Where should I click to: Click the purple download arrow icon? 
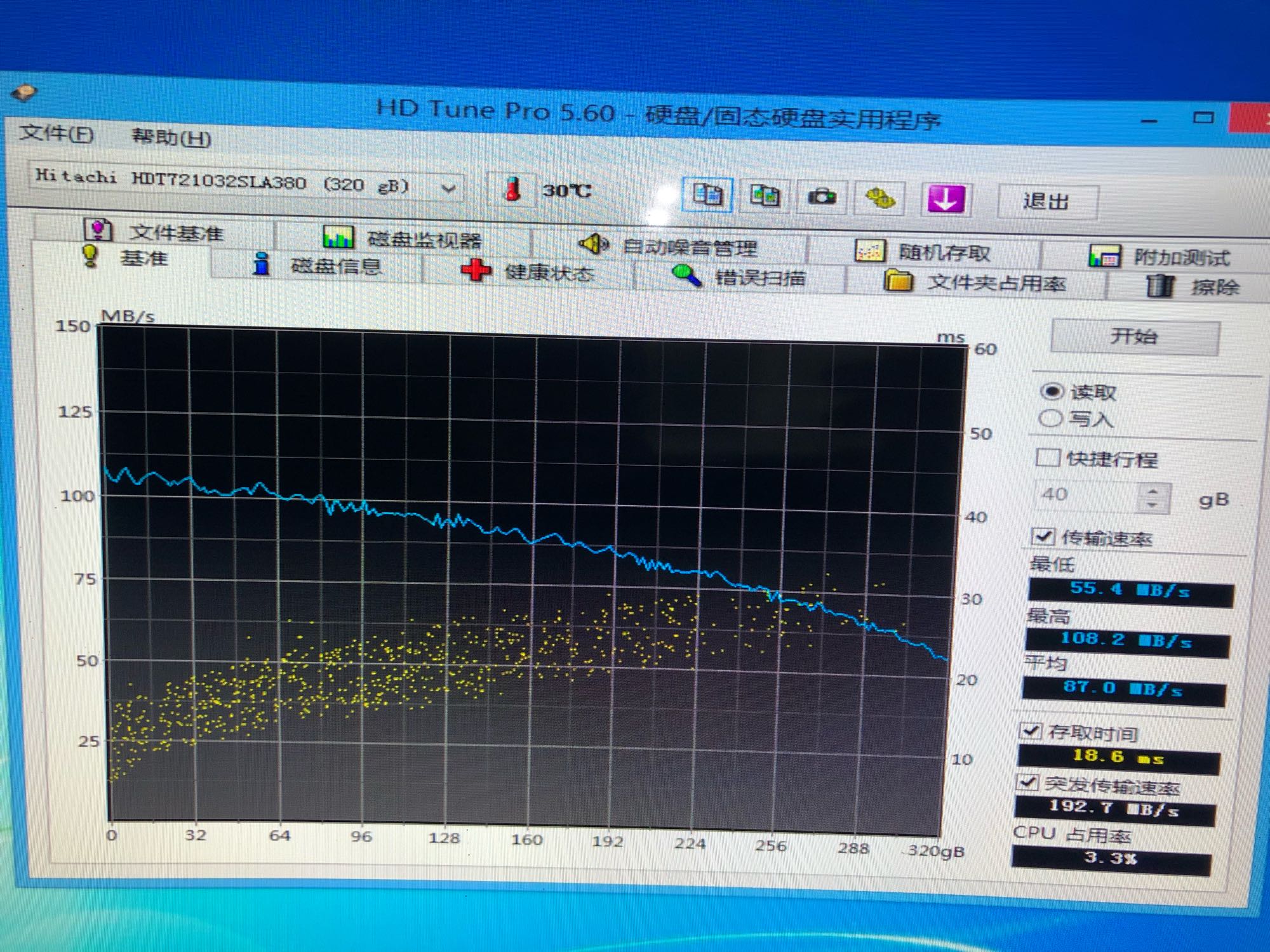click(x=946, y=200)
